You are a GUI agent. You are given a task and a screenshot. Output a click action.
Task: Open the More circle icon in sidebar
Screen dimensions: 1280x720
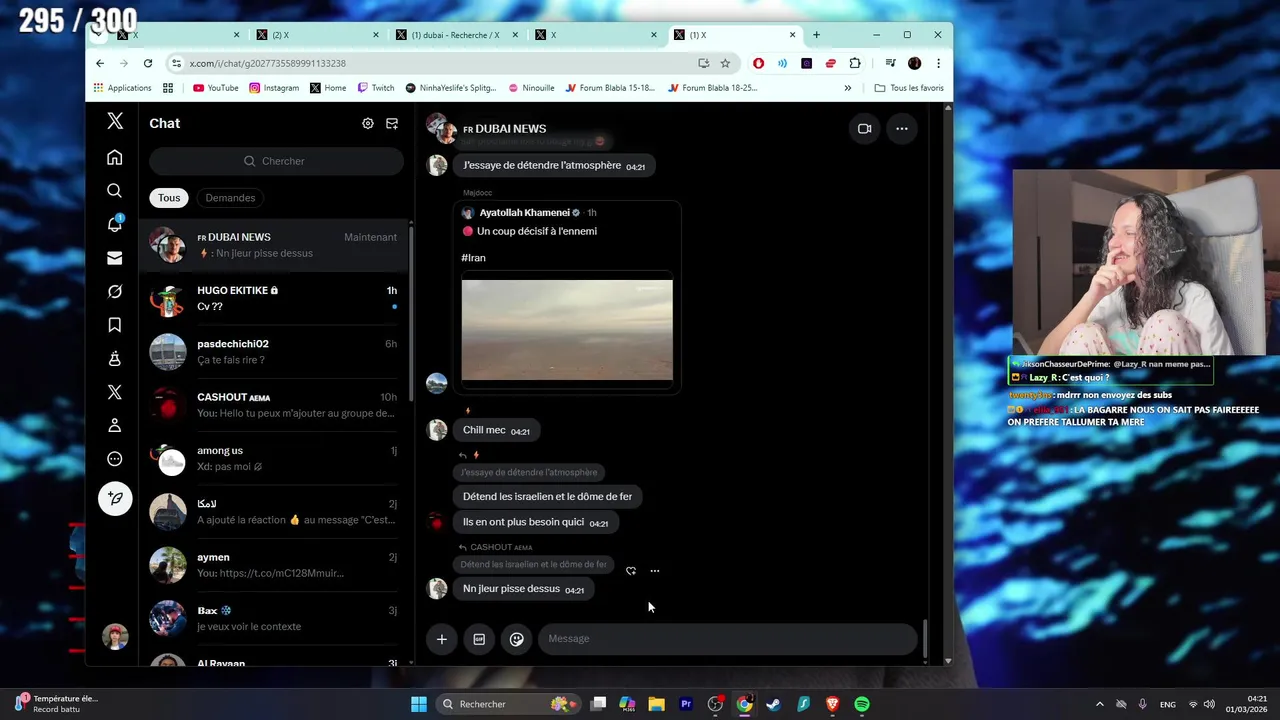[x=115, y=459]
